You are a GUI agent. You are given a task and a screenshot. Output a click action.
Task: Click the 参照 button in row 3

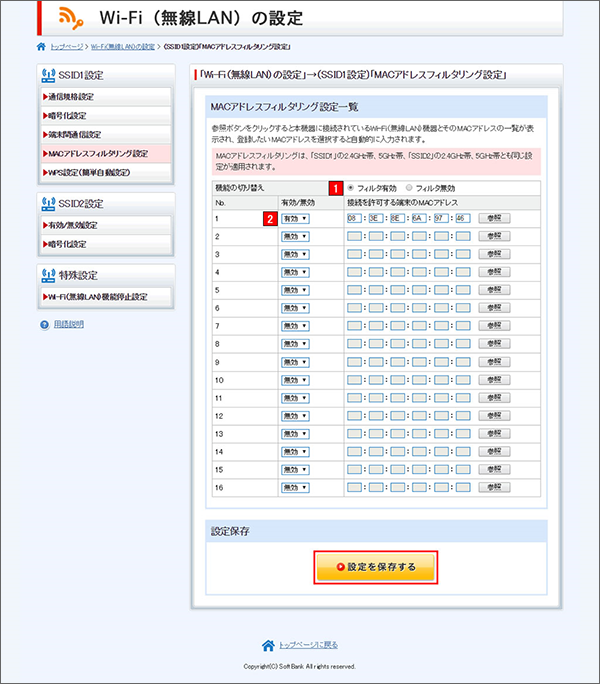(494, 254)
